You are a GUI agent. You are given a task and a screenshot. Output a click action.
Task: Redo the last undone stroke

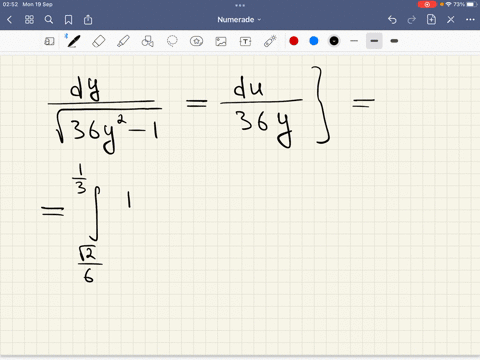[412, 20]
